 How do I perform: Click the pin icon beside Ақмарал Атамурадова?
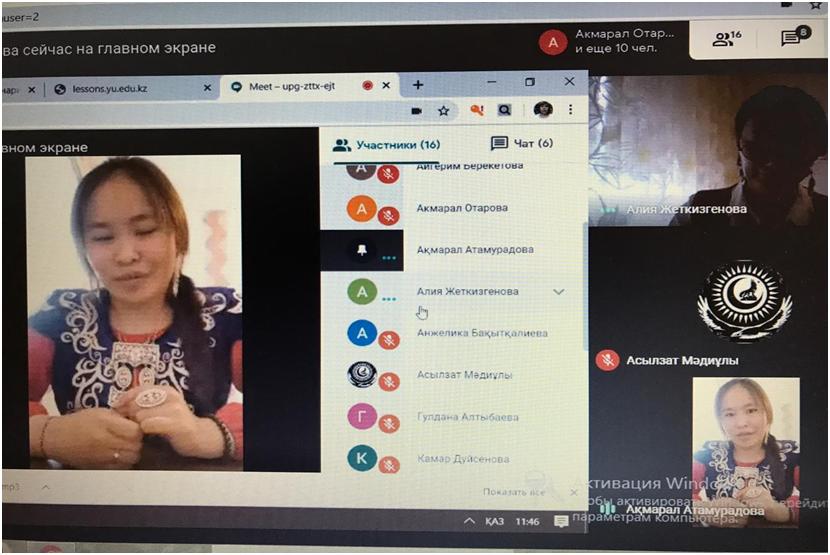tap(361, 250)
